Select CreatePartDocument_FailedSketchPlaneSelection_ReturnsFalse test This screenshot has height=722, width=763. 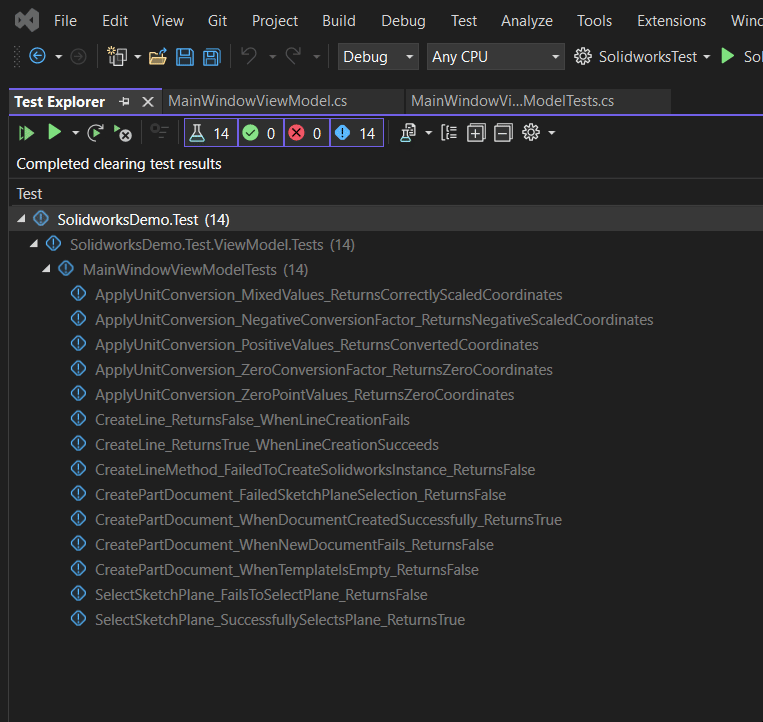(x=300, y=495)
